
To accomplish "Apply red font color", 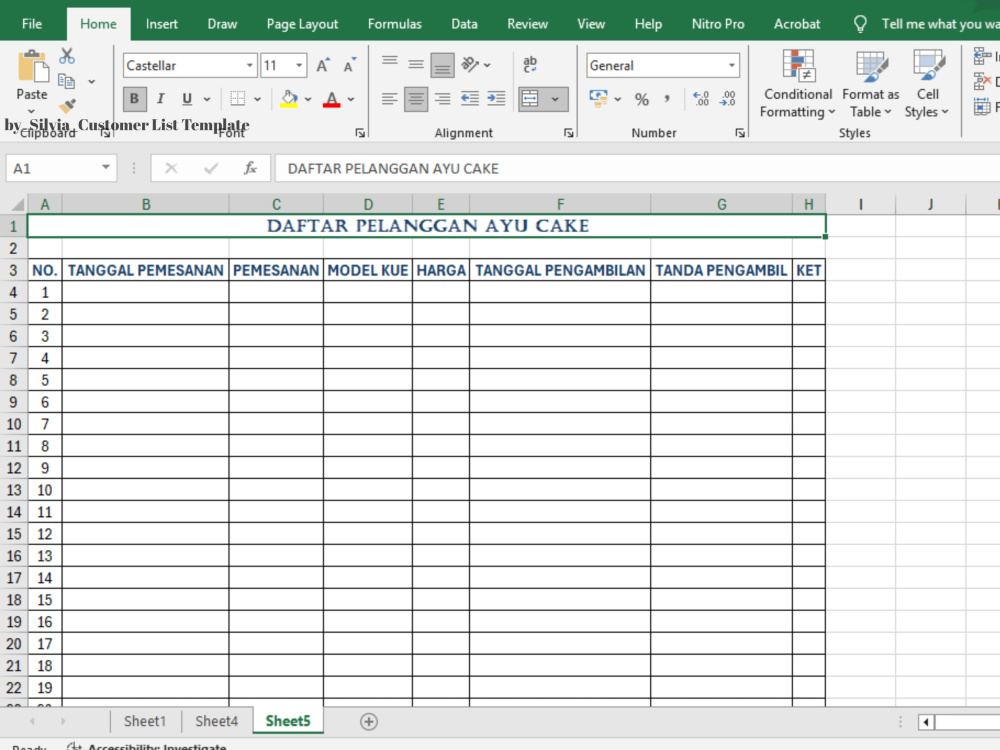I will [332, 99].
